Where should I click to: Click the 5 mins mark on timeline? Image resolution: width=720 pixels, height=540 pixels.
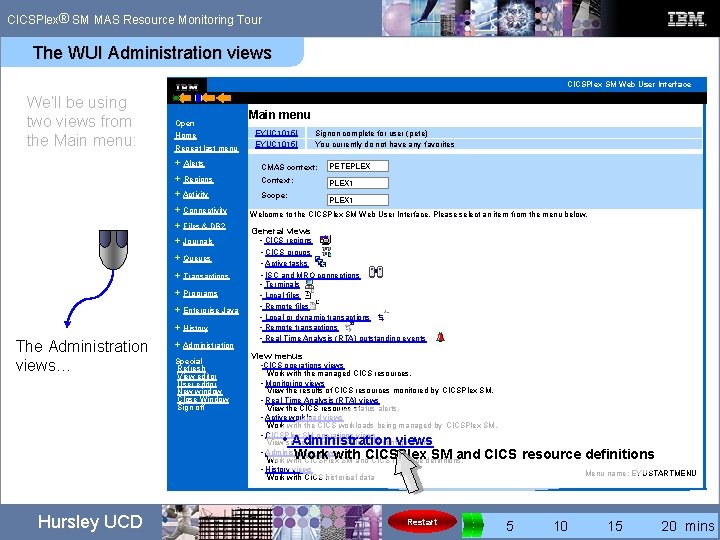coord(510,526)
